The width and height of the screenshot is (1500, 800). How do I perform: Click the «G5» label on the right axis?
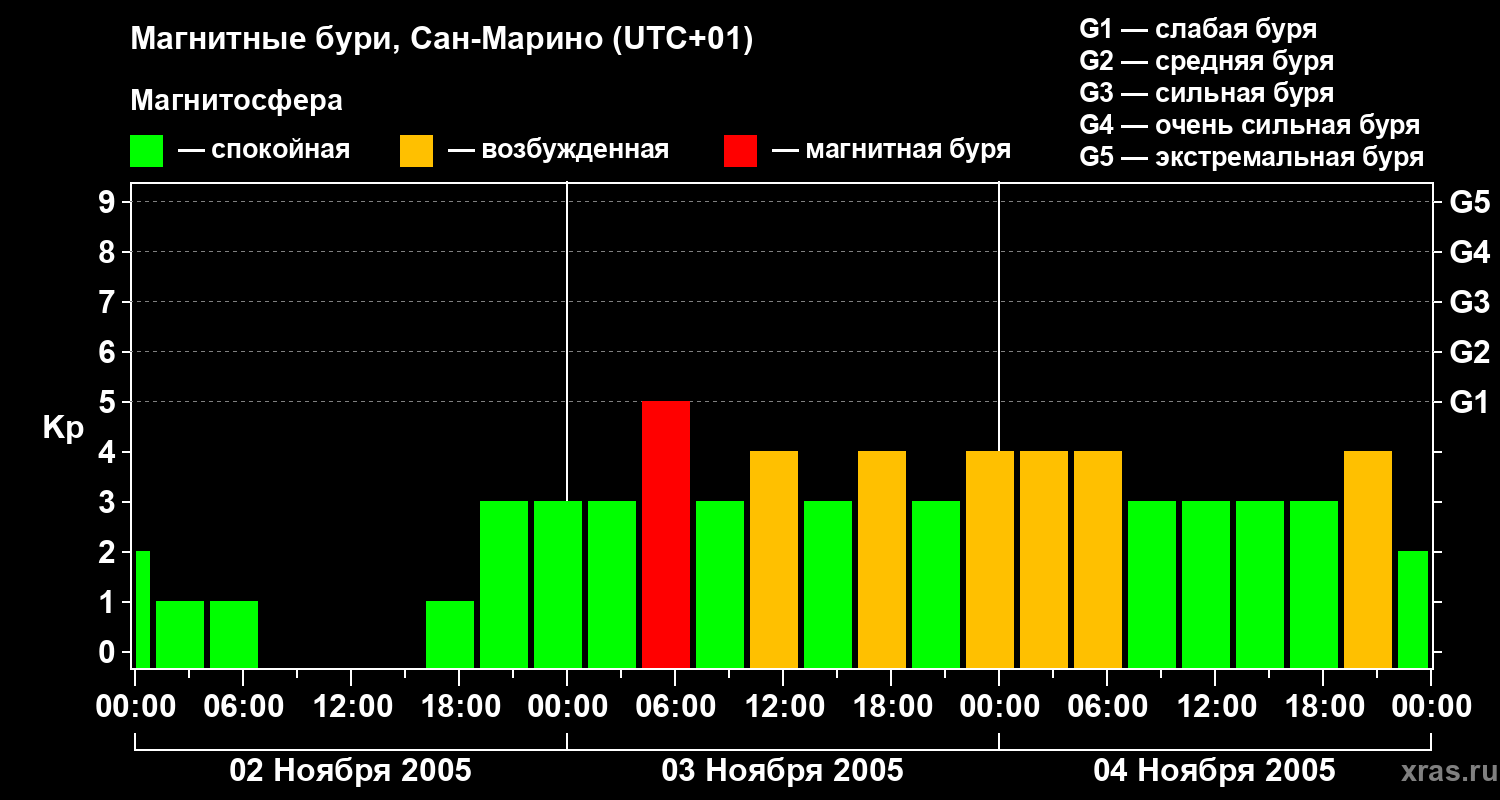(x=1469, y=202)
